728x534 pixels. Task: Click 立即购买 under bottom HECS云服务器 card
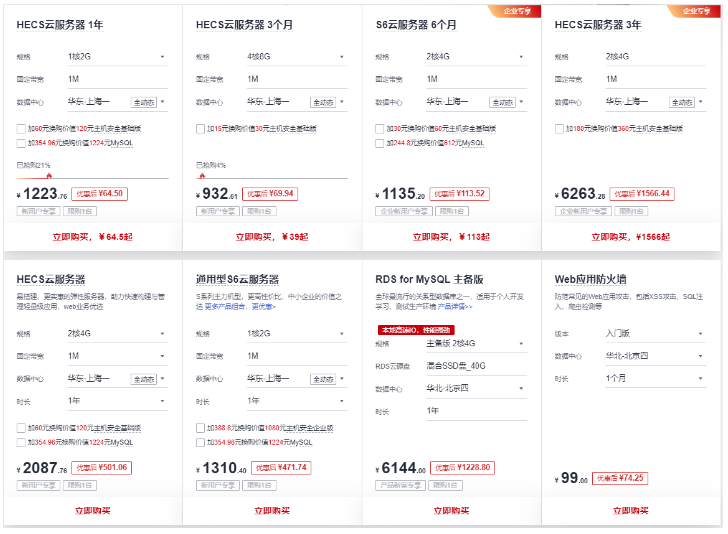pyautogui.click(x=92, y=511)
